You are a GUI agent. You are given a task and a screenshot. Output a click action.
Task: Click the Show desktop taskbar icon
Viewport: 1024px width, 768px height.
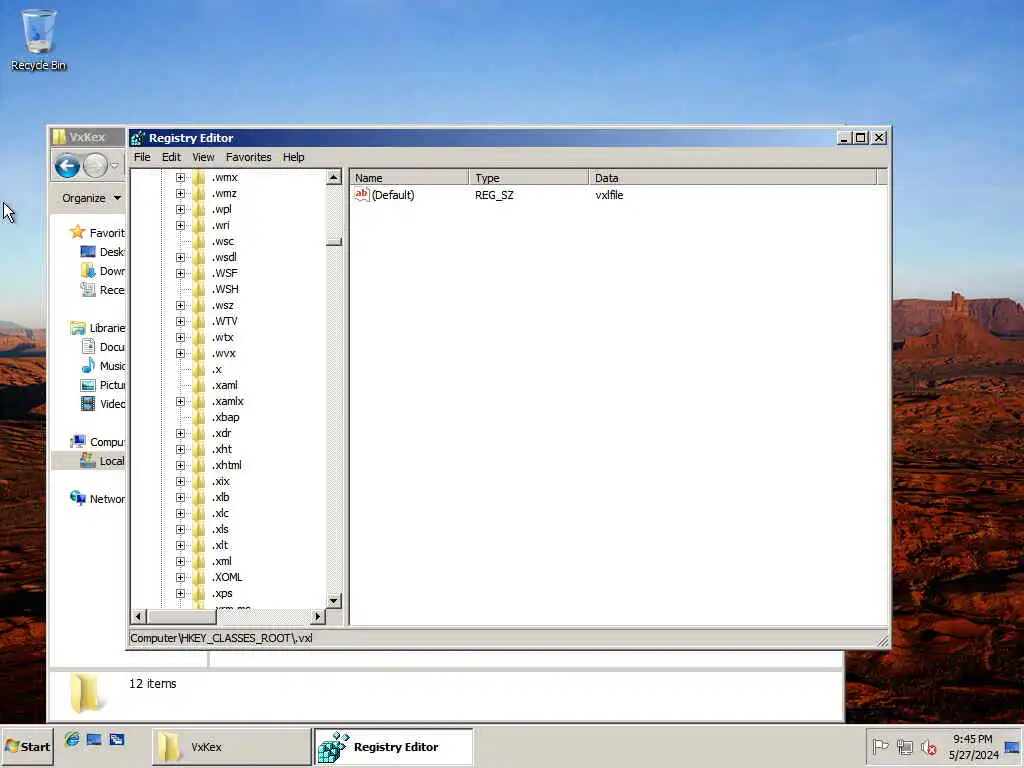click(x=94, y=739)
